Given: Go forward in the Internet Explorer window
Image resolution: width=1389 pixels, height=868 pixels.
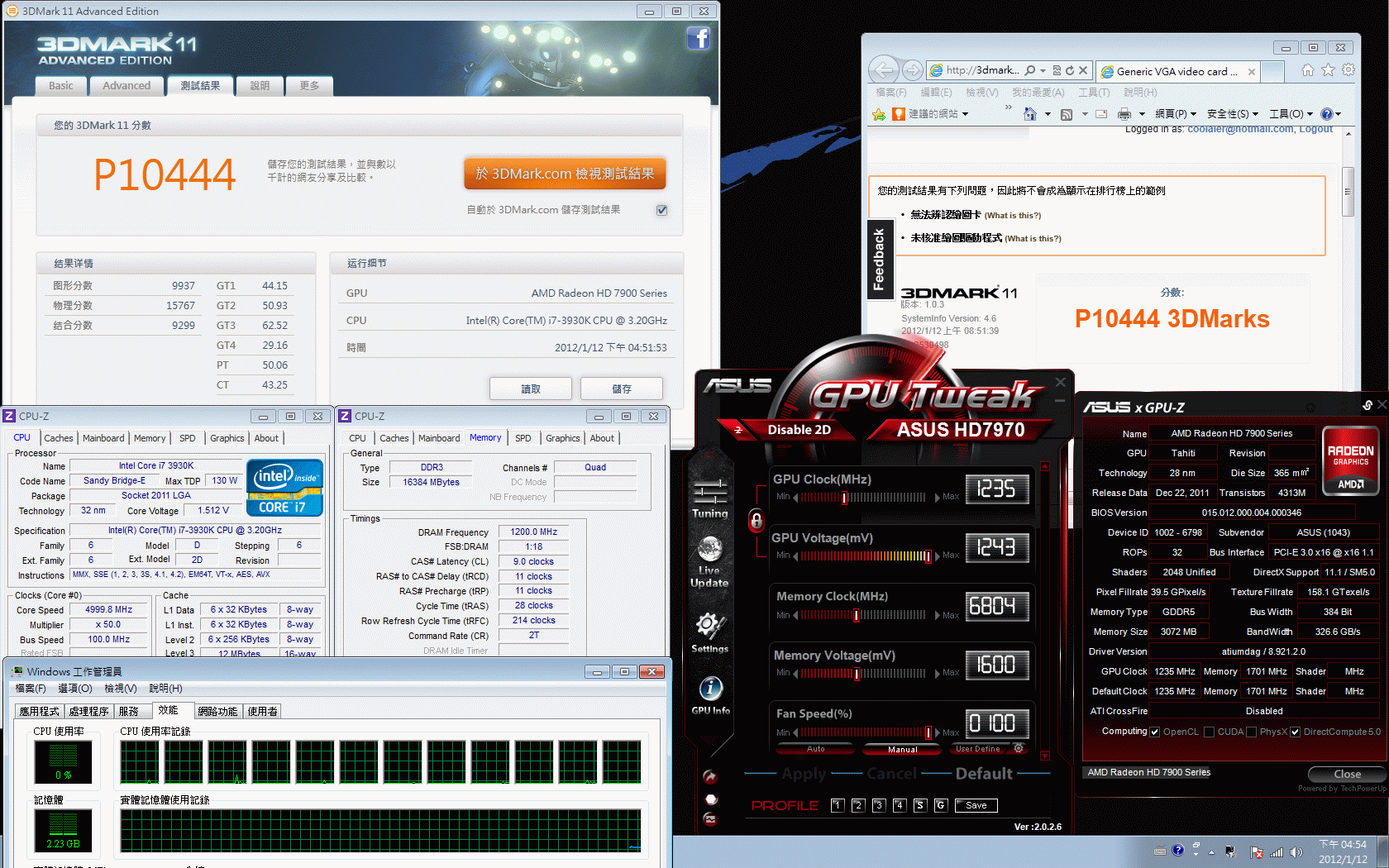Looking at the screenshot, I should 912,70.
